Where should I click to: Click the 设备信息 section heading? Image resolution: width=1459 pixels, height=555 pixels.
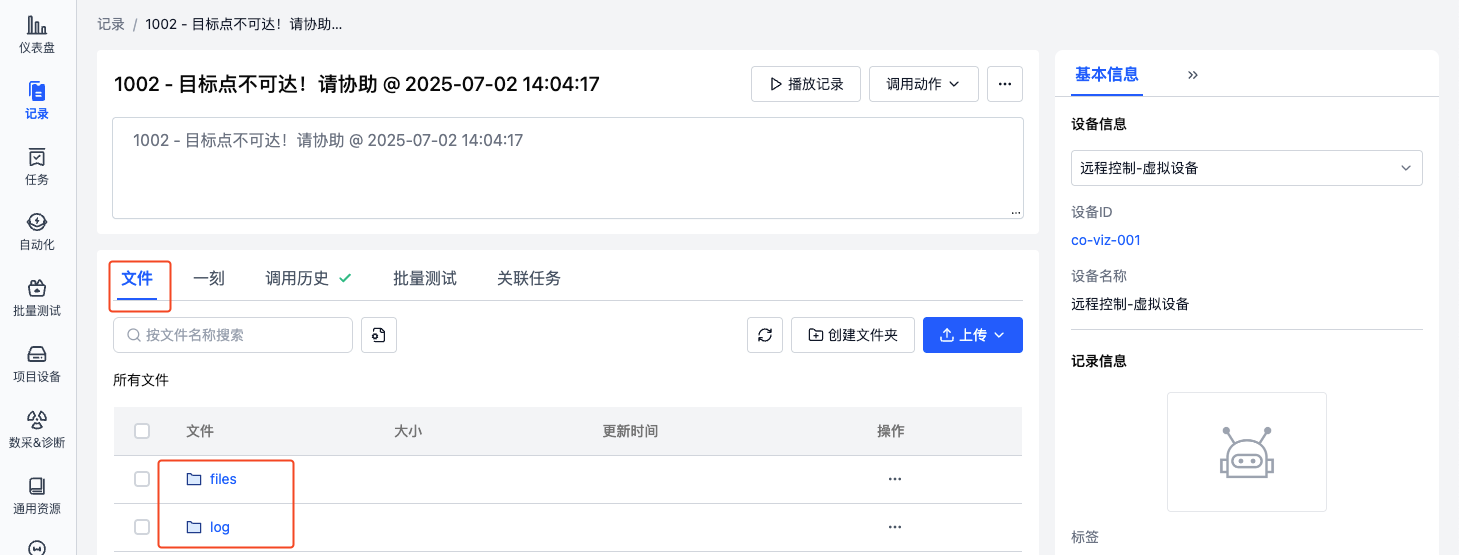coord(1099,124)
